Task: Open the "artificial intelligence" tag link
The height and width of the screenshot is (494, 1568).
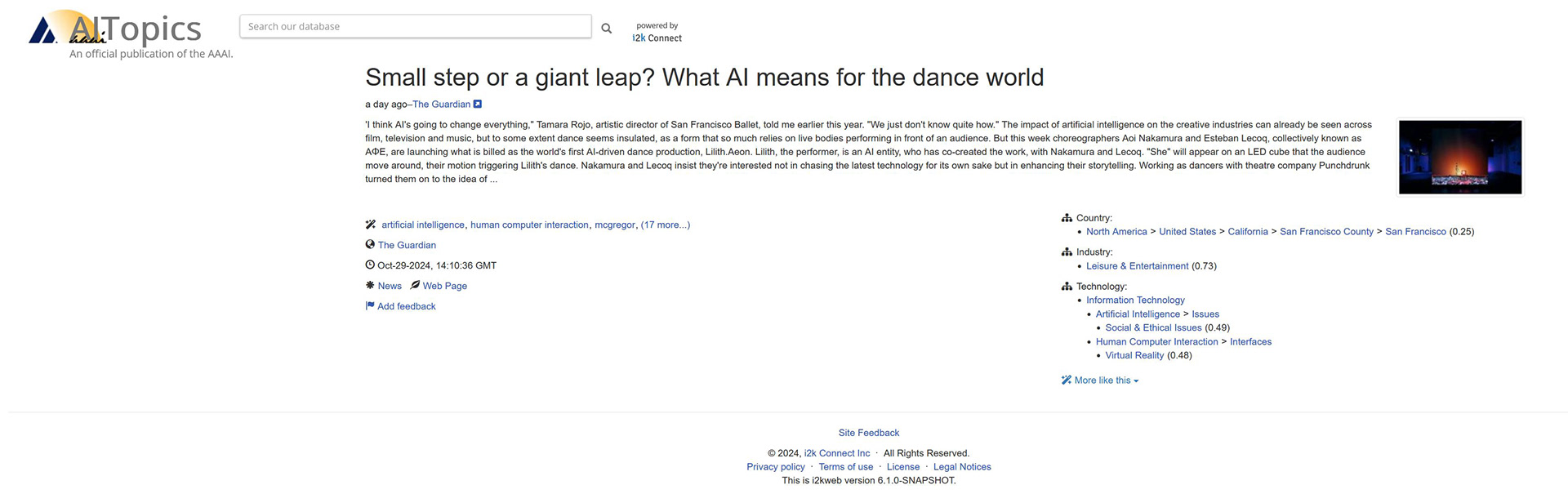Action: 422,225
